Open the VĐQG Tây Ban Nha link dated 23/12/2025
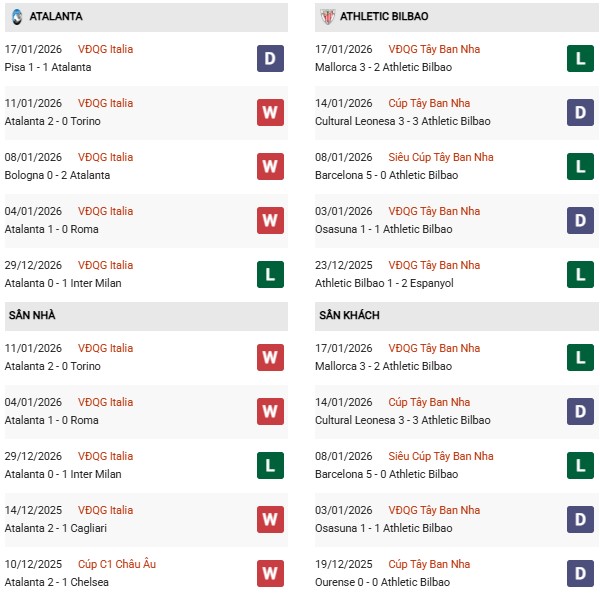Viewport: 600px width, 595px height. [436, 265]
